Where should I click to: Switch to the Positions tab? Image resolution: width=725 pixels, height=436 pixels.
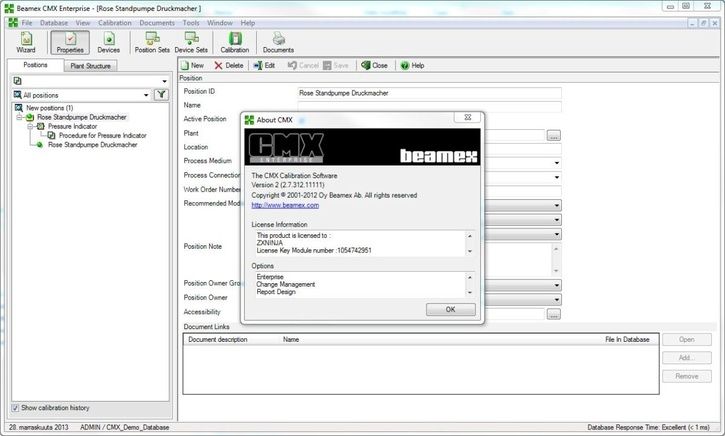click(35, 65)
